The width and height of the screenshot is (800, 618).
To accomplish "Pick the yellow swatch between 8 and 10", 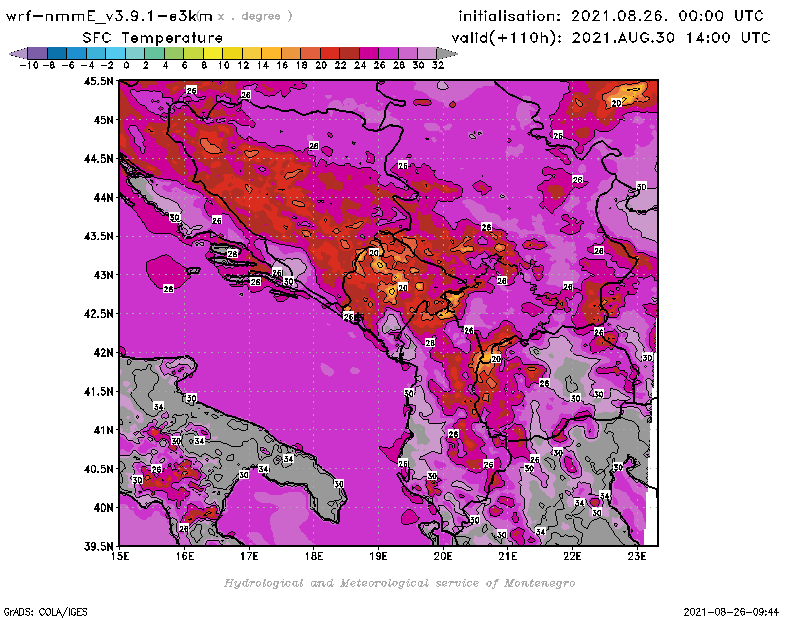I will (213, 53).
